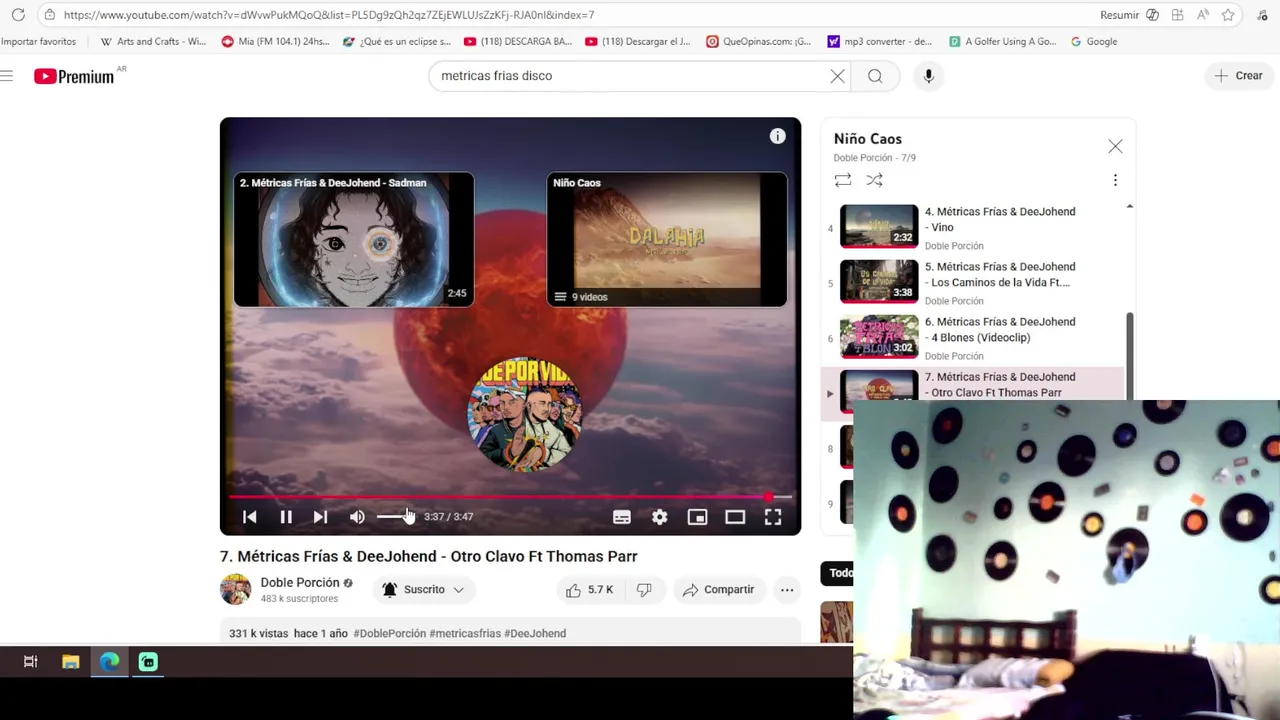This screenshot has height=720, width=1280.
Task: Click the Compartir share button
Action: tap(718, 590)
